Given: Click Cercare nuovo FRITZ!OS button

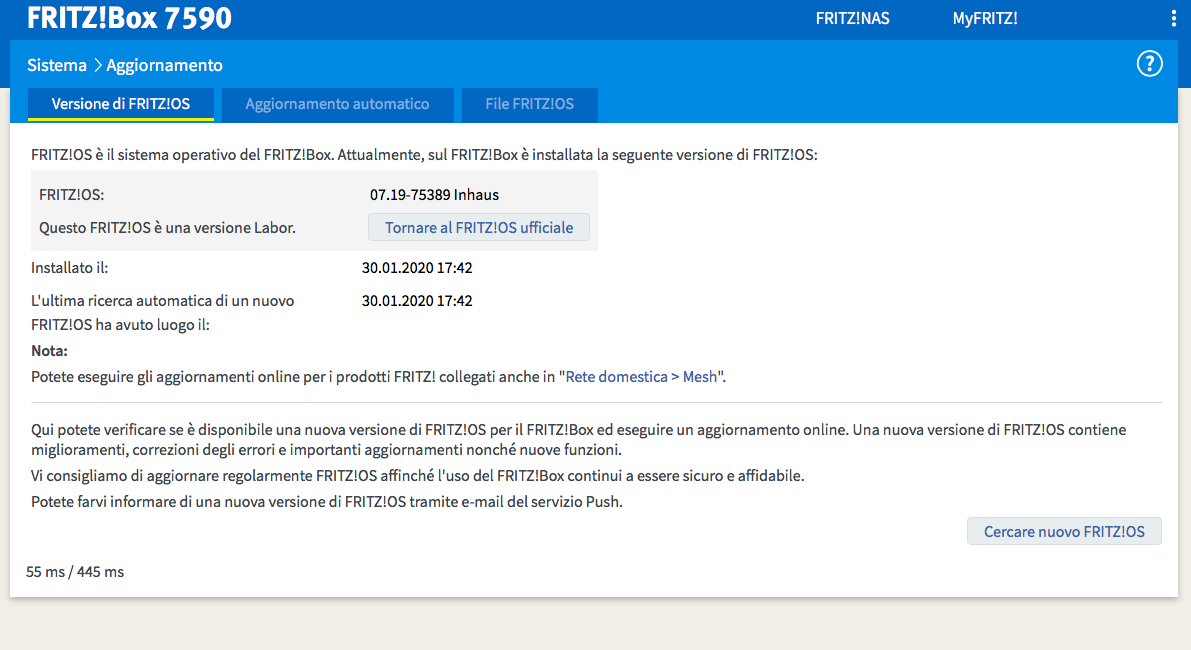Looking at the screenshot, I should [x=1063, y=532].
